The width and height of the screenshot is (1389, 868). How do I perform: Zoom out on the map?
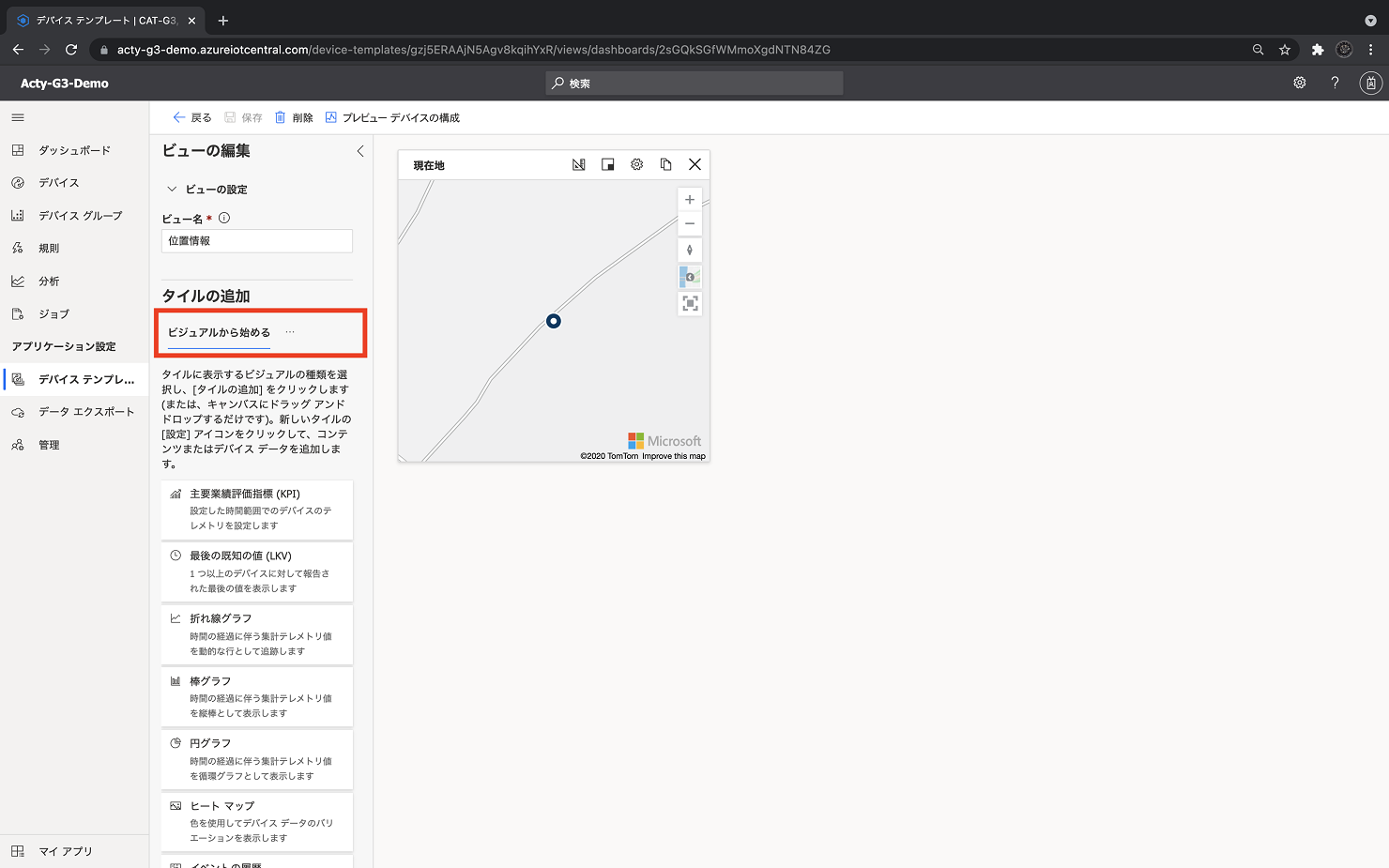coord(690,223)
